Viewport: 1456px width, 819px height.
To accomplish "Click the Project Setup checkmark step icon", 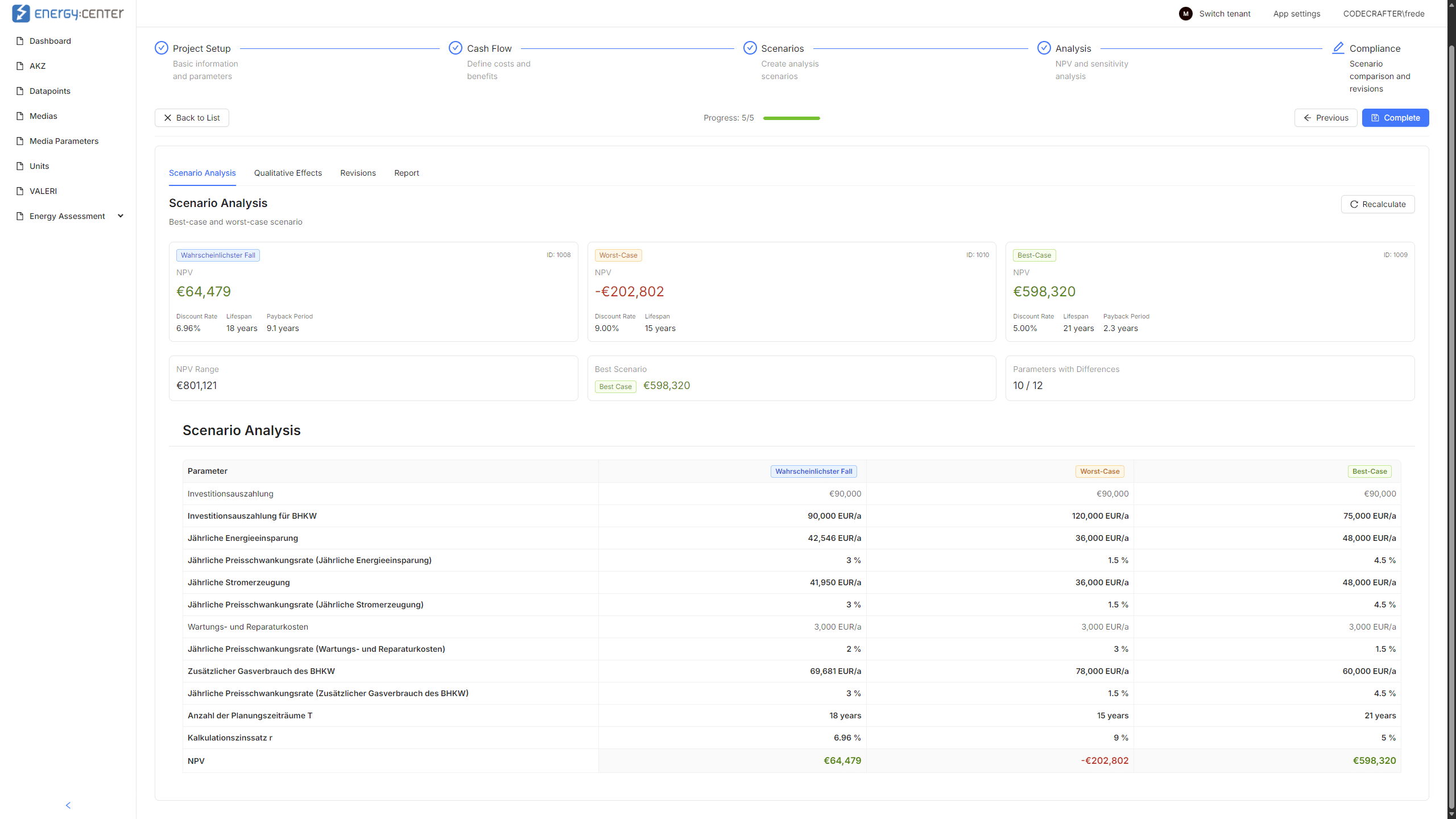I will click(x=162, y=48).
